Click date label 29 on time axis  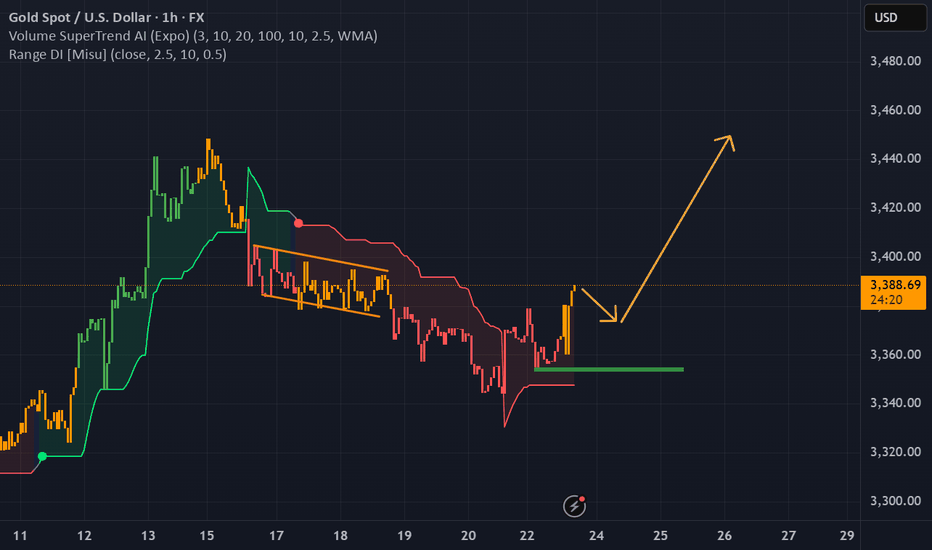coord(847,536)
